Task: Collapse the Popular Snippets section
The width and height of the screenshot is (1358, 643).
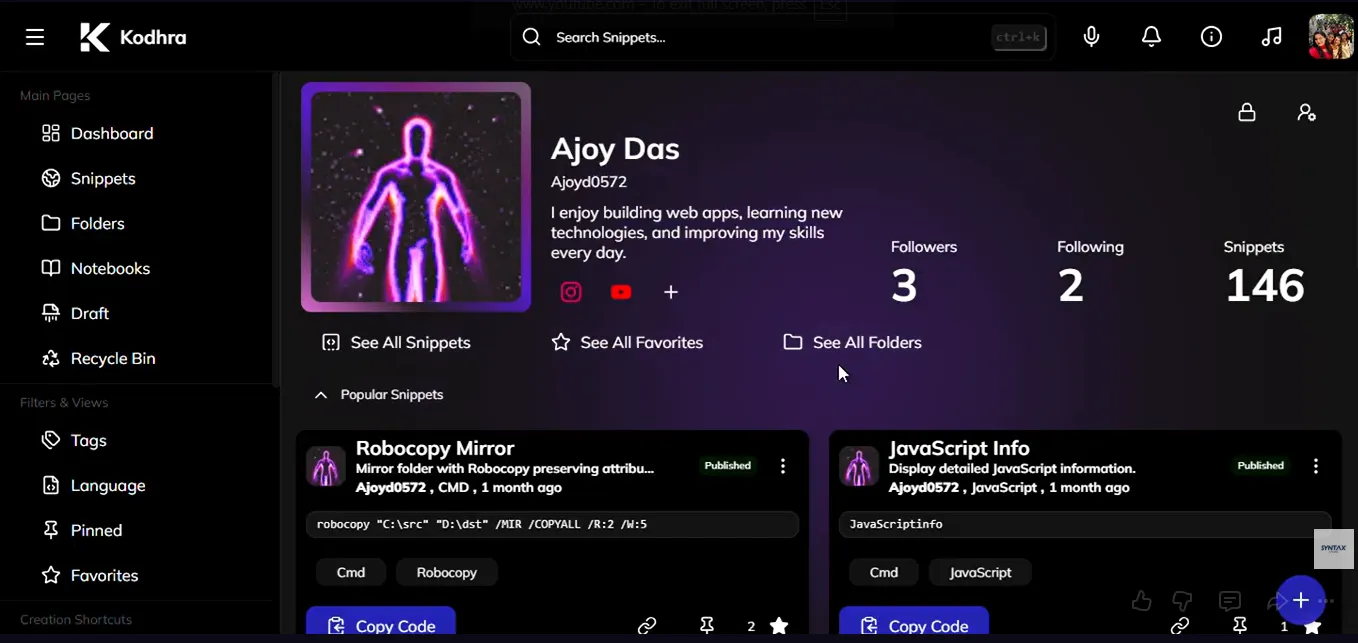Action: tap(321, 395)
